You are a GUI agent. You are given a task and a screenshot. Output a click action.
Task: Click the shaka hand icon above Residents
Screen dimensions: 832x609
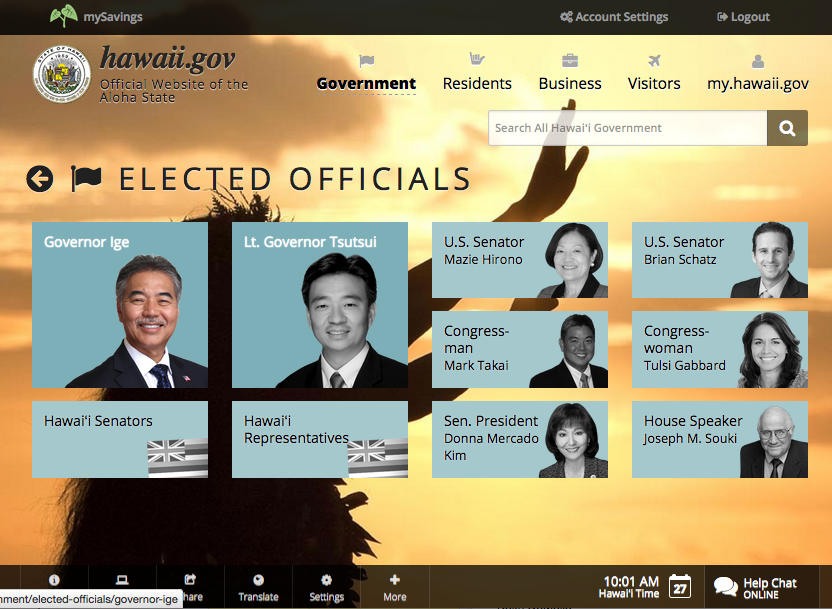[x=477, y=59]
